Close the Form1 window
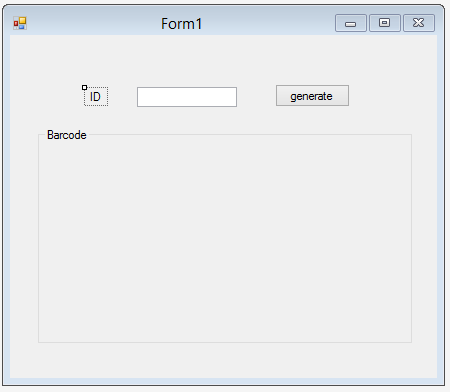The height and width of the screenshot is (392, 450). 419,23
